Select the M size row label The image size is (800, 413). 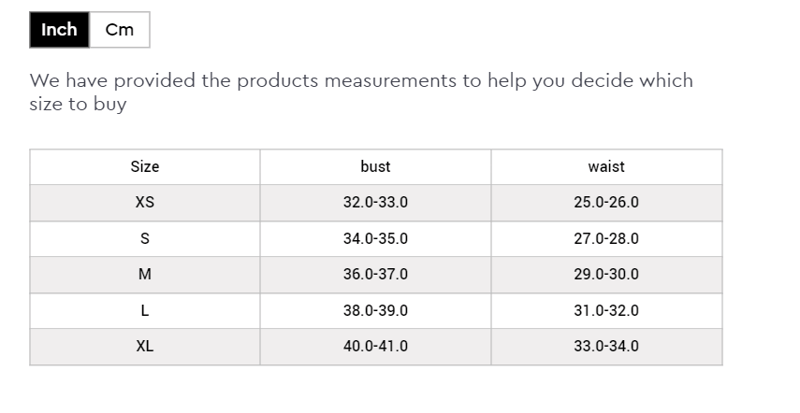[x=145, y=275]
